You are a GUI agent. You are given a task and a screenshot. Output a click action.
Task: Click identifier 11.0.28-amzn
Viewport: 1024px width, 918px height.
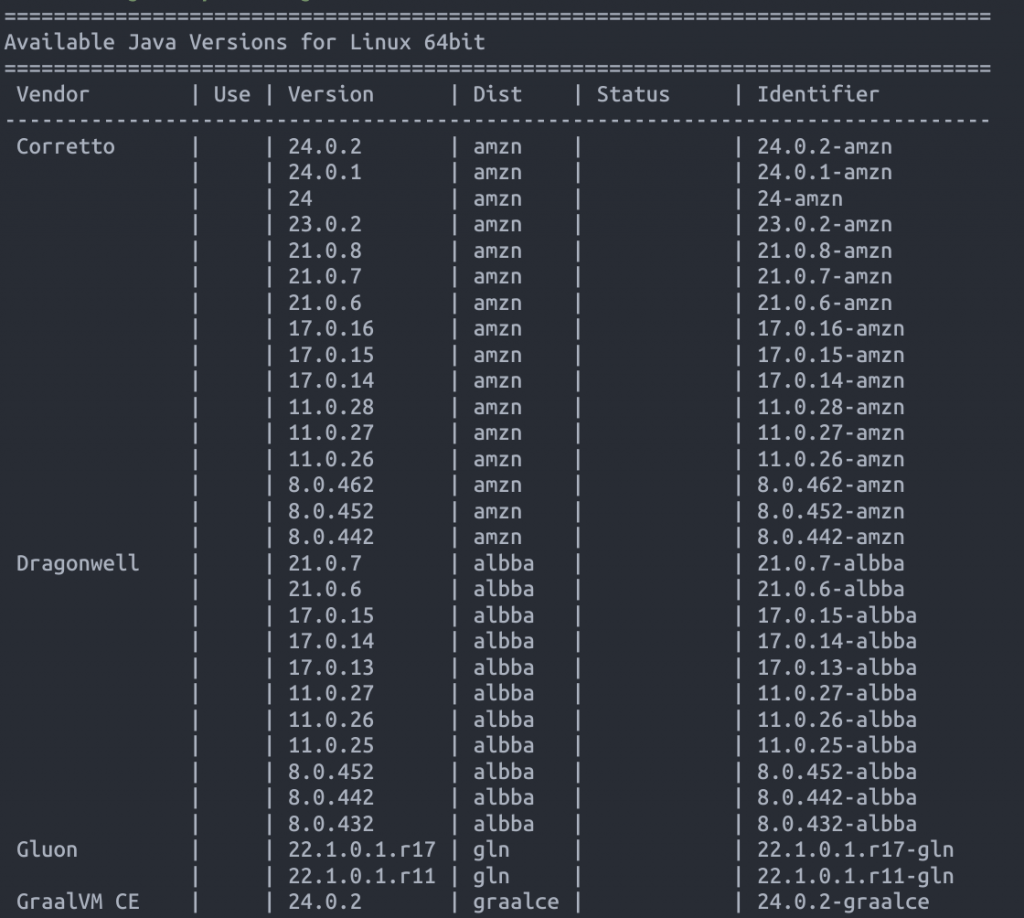tap(831, 407)
